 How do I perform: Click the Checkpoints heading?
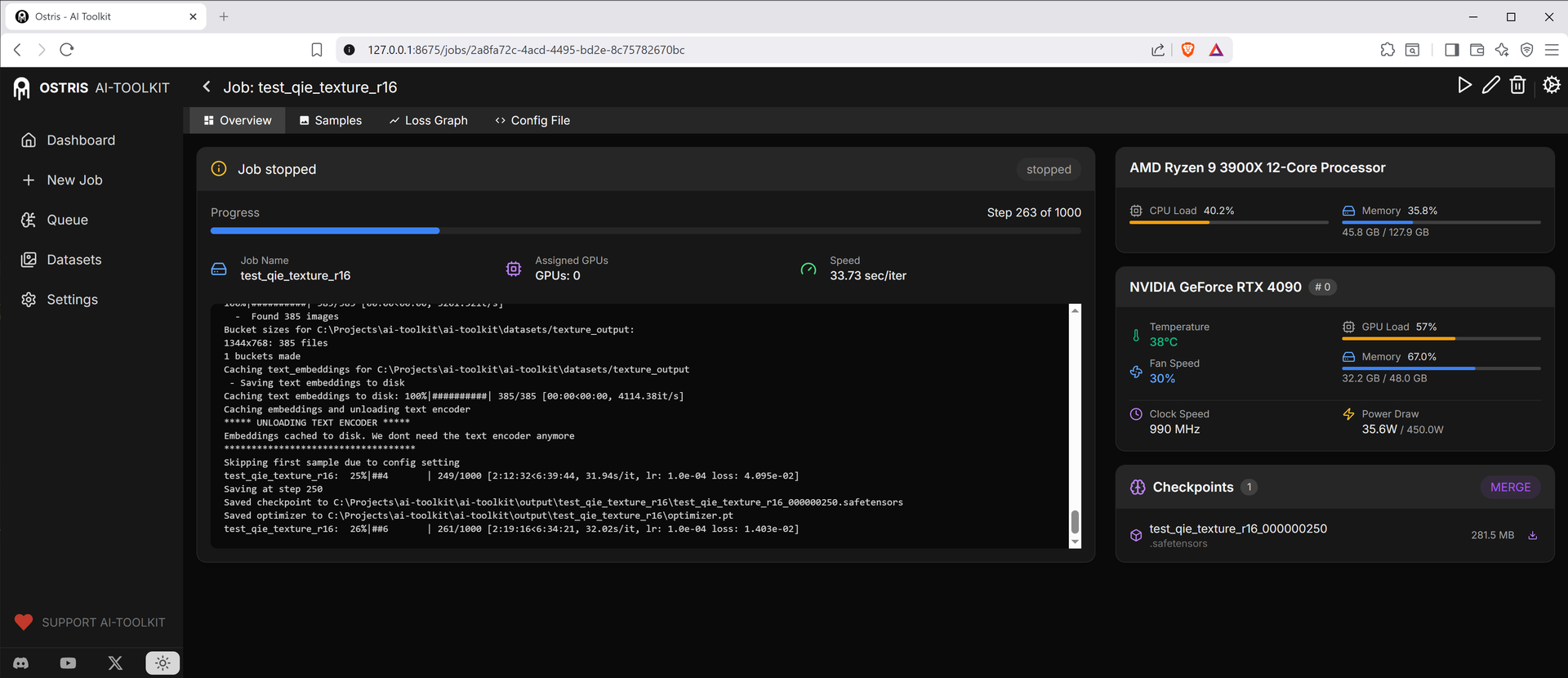(x=1193, y=487)
